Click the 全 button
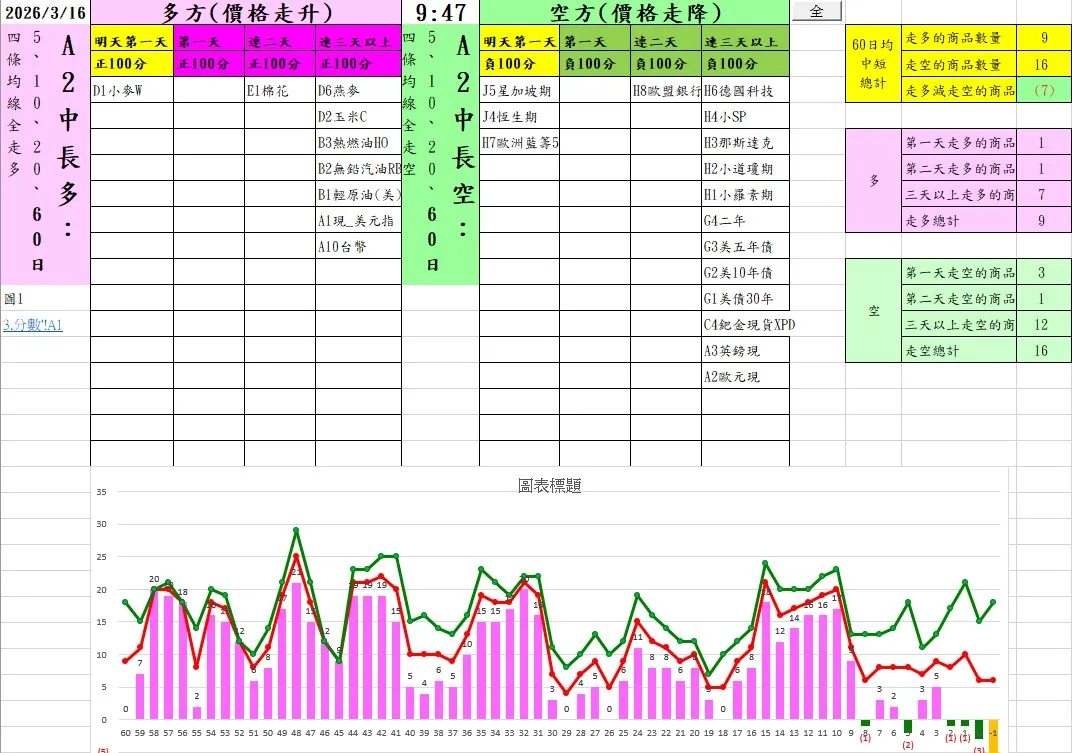 817,11
